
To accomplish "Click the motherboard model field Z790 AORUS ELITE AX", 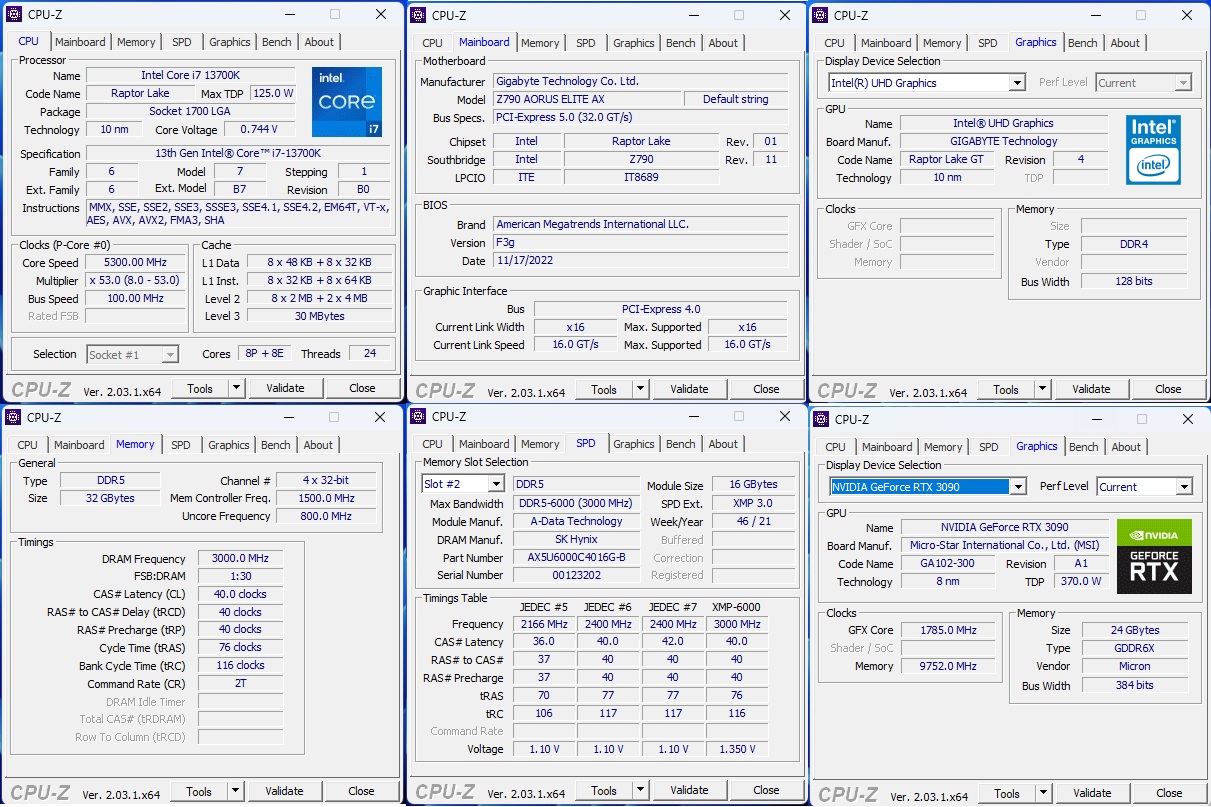I will coord(587,99).
